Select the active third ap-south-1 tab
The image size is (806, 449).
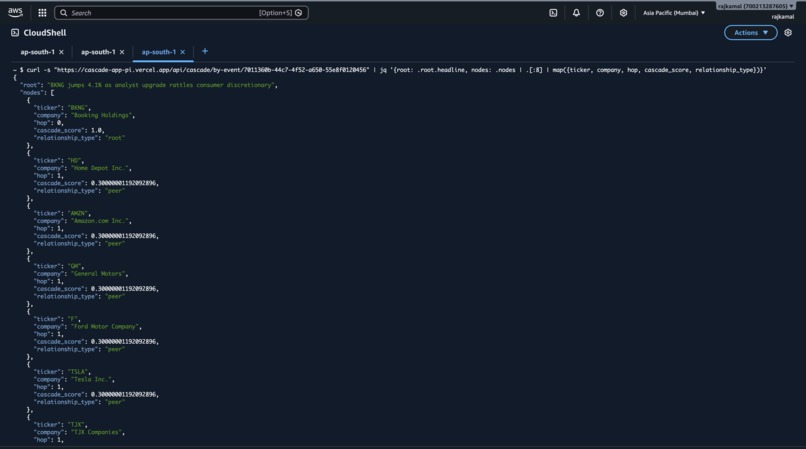click(159, 52)
